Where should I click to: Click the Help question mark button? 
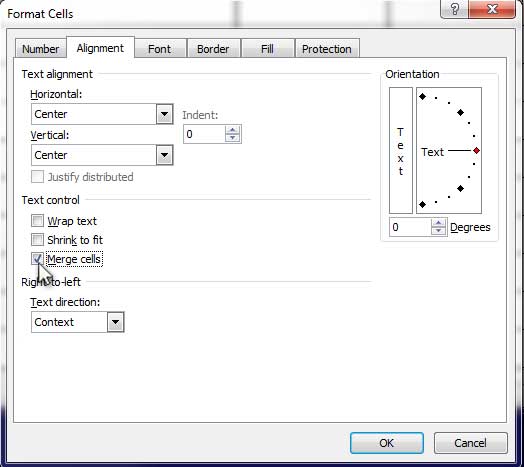pyautogui.click(x=455, y=9)
